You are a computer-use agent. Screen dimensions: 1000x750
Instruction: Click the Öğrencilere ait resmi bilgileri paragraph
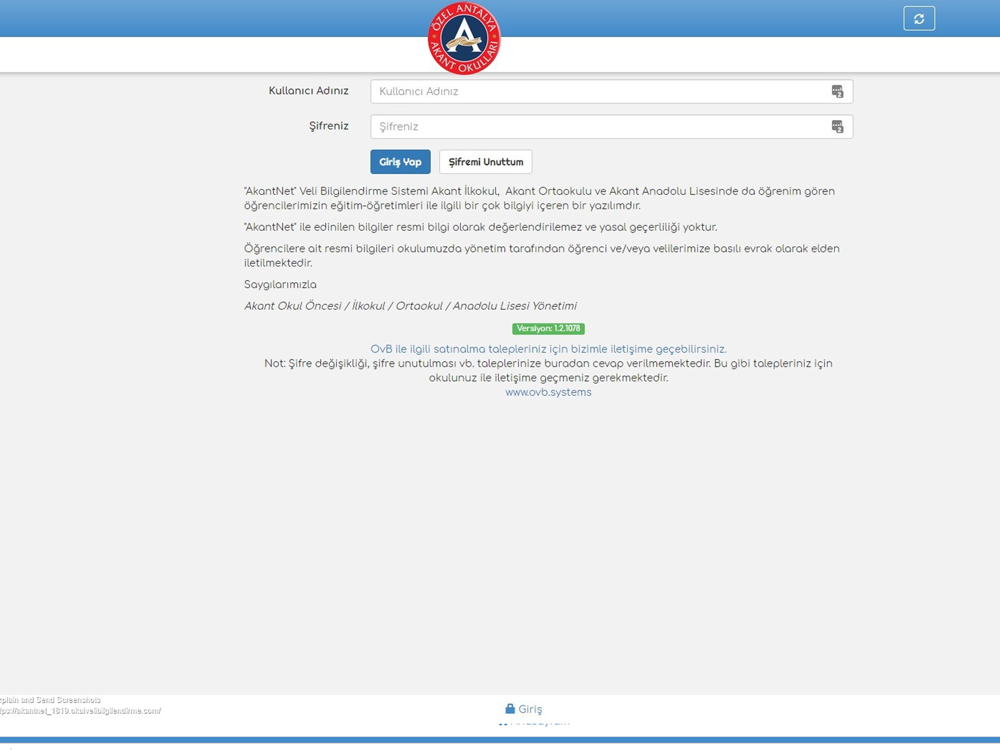tap(541, 256)
